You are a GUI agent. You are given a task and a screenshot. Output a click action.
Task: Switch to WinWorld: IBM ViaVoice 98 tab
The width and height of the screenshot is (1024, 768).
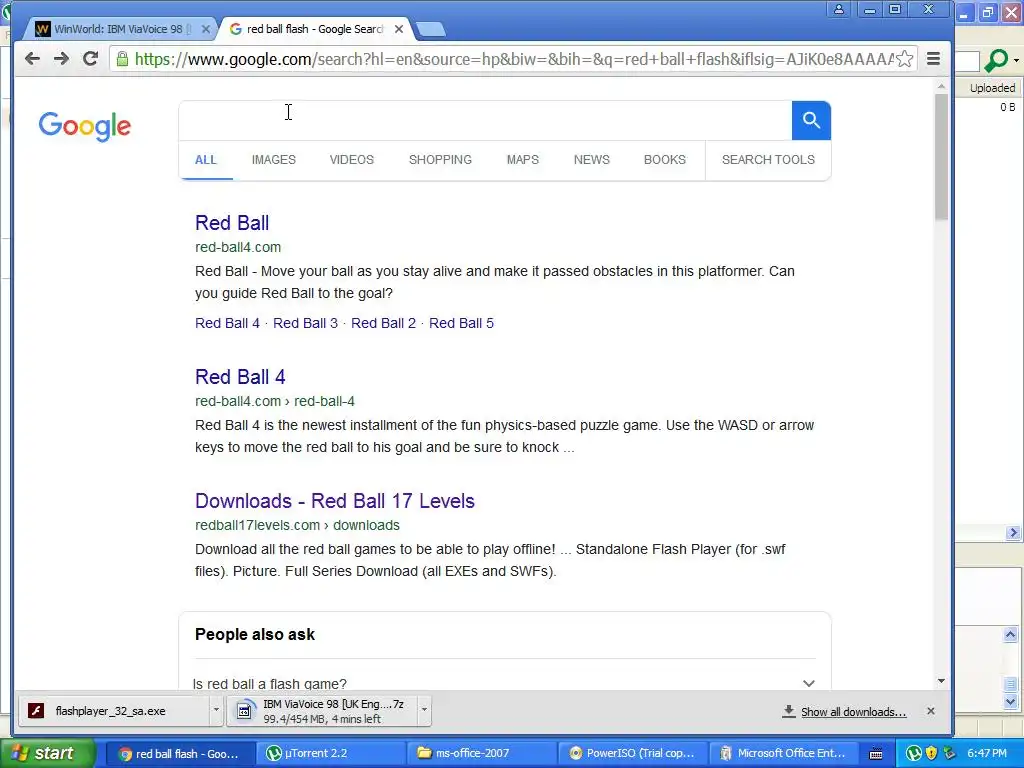click(121, 29)
